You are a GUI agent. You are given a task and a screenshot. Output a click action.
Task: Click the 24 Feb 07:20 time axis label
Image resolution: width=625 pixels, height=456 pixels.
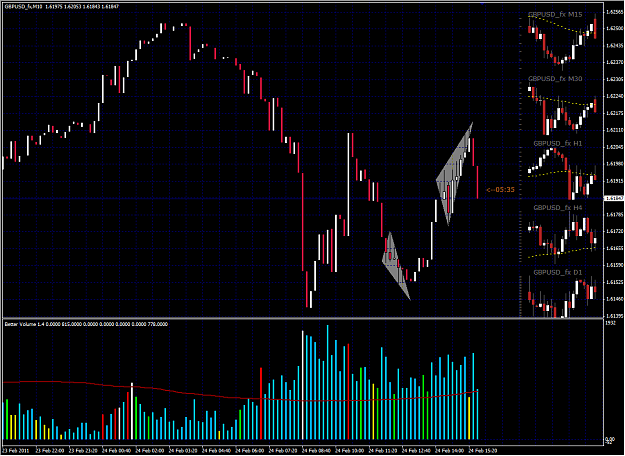point(283,451)
